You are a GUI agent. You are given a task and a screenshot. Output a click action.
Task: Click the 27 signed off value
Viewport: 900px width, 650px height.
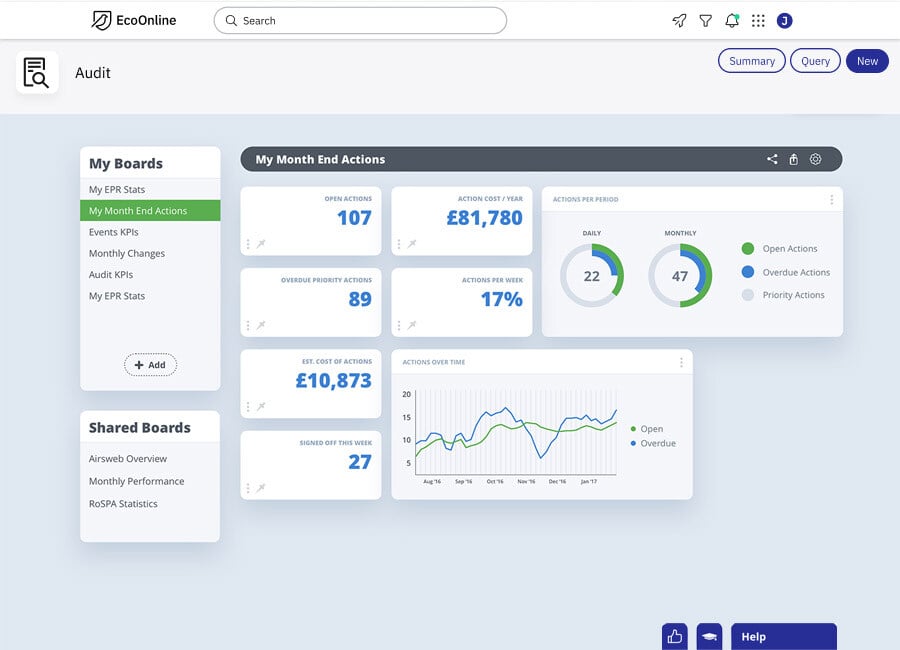[360, 462]
